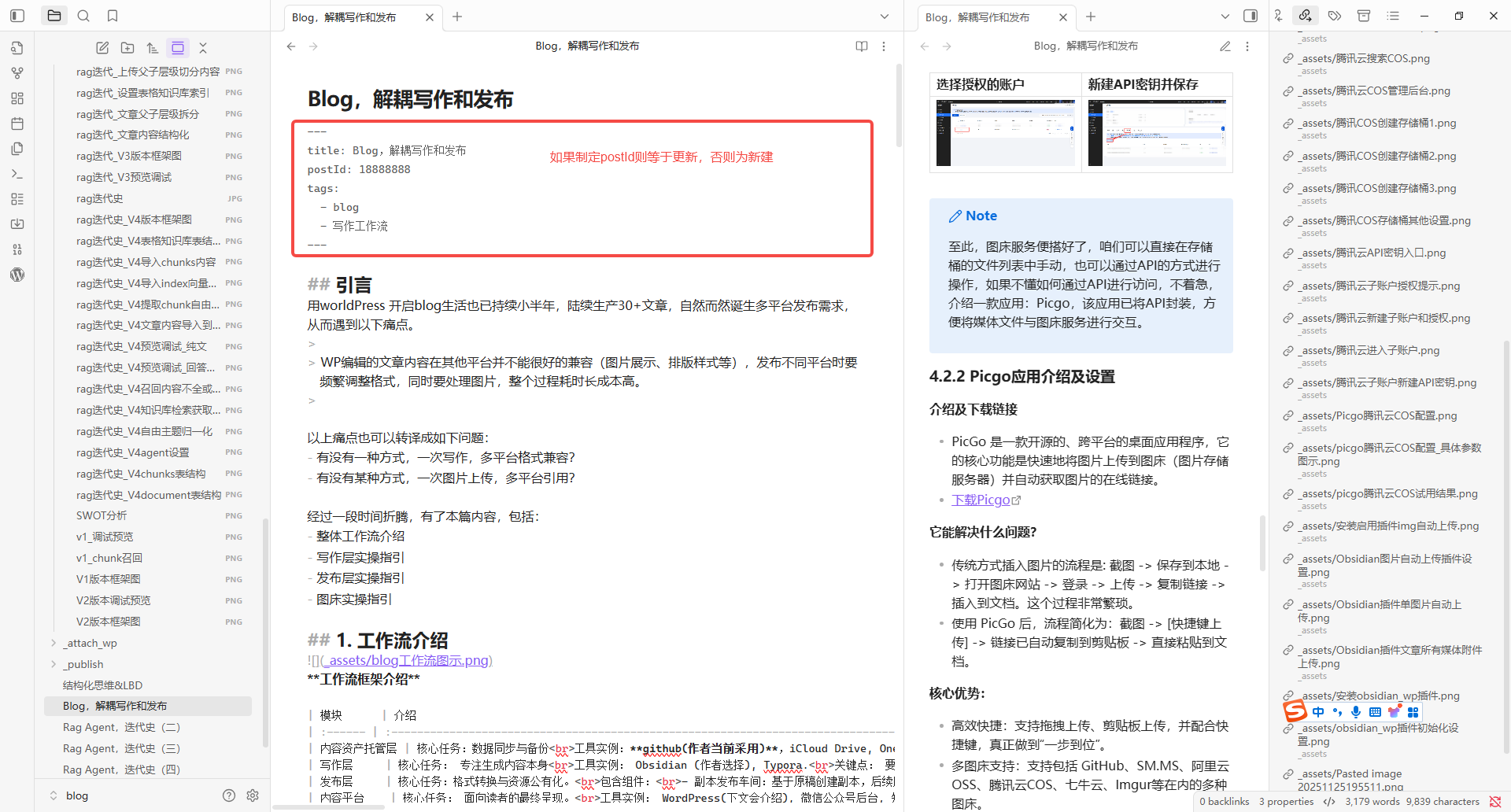Toggle the left sidebar collapse icon
The image size is (1511, 812).
(x=17, y=15)
